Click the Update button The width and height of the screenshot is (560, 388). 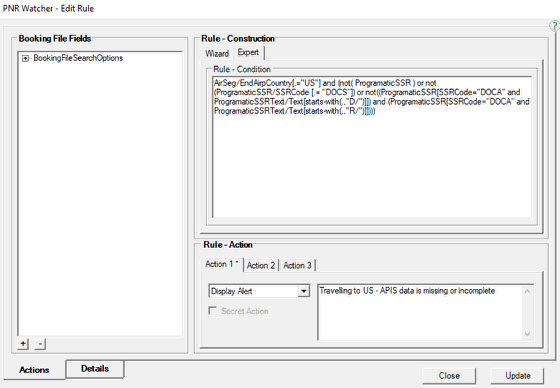[518, 376]
